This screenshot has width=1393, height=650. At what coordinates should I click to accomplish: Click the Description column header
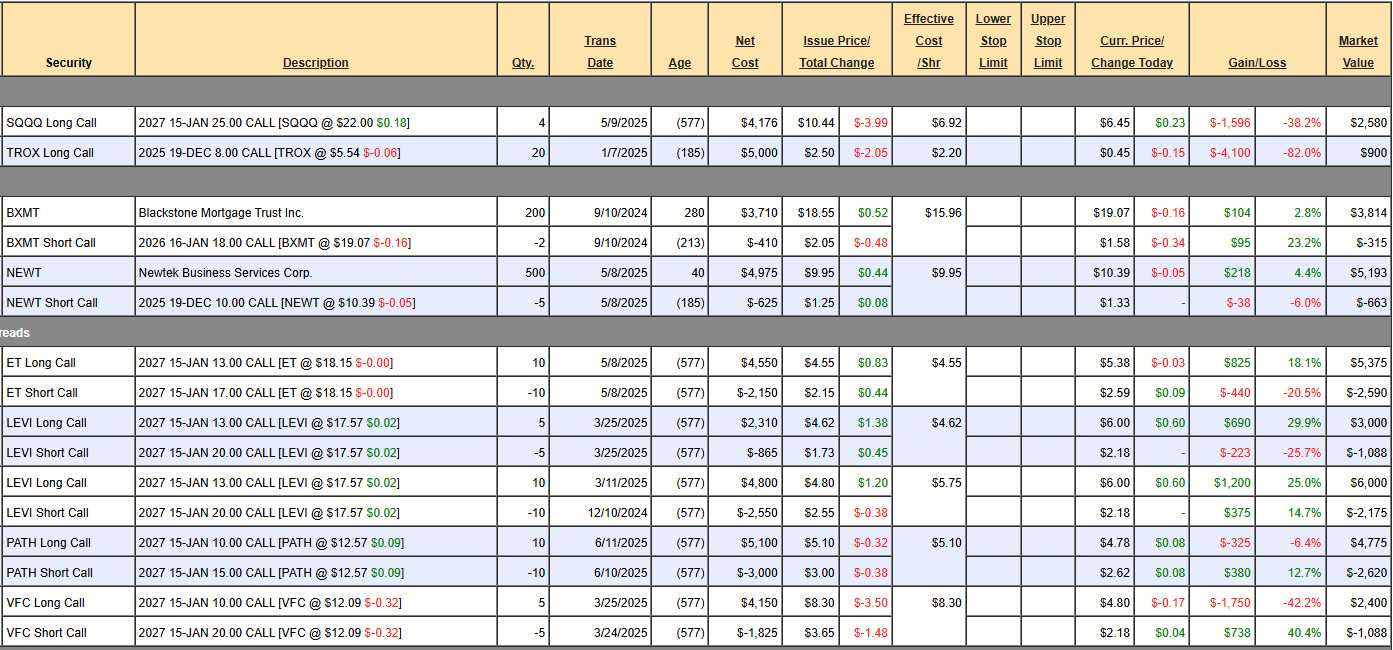pos(315,62)
